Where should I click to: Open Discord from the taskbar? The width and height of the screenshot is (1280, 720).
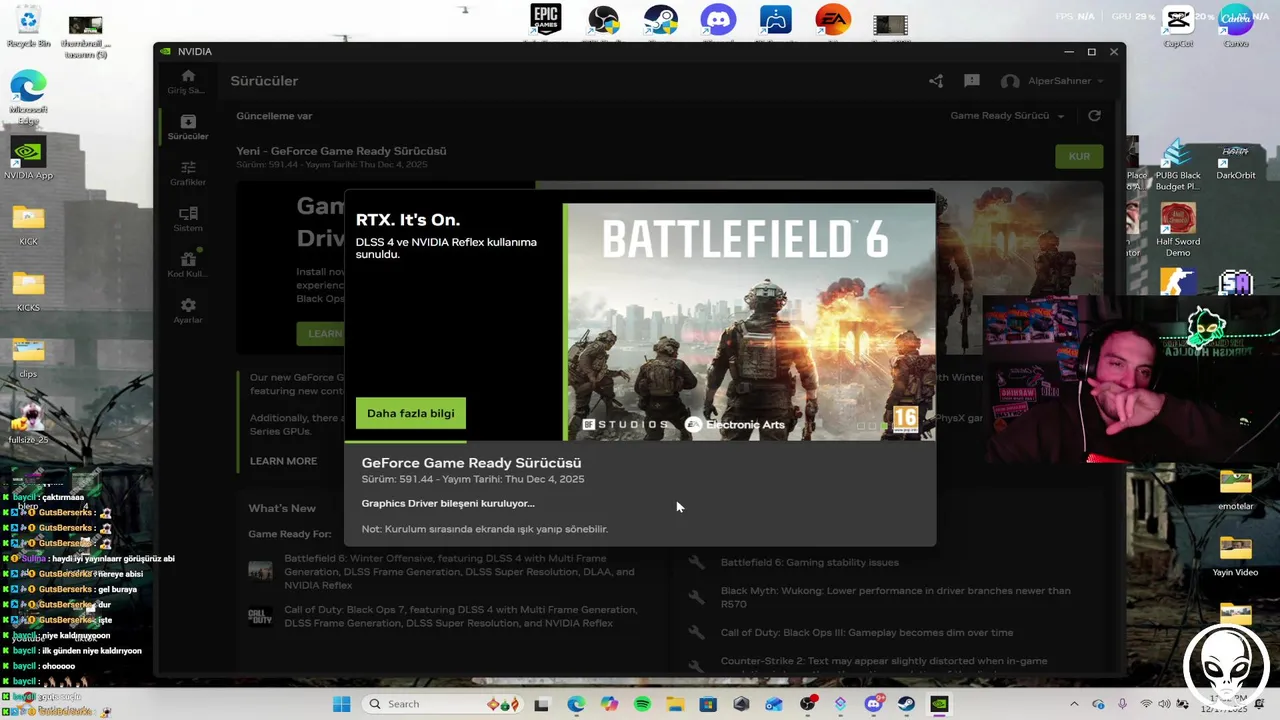[x=873, y=704]
